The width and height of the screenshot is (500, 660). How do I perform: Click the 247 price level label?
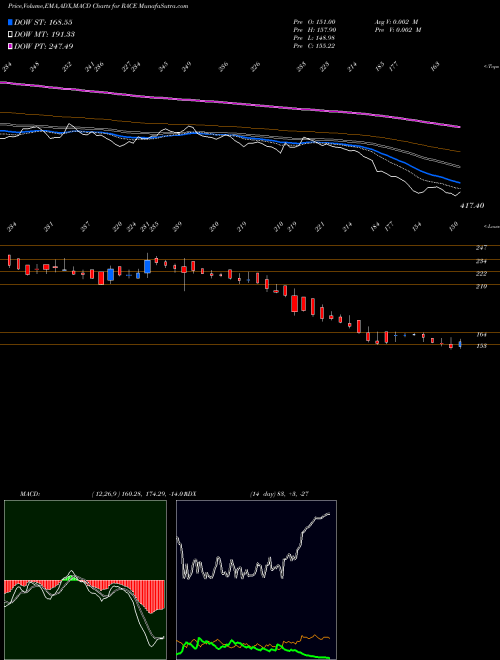[x=481, y=248]
